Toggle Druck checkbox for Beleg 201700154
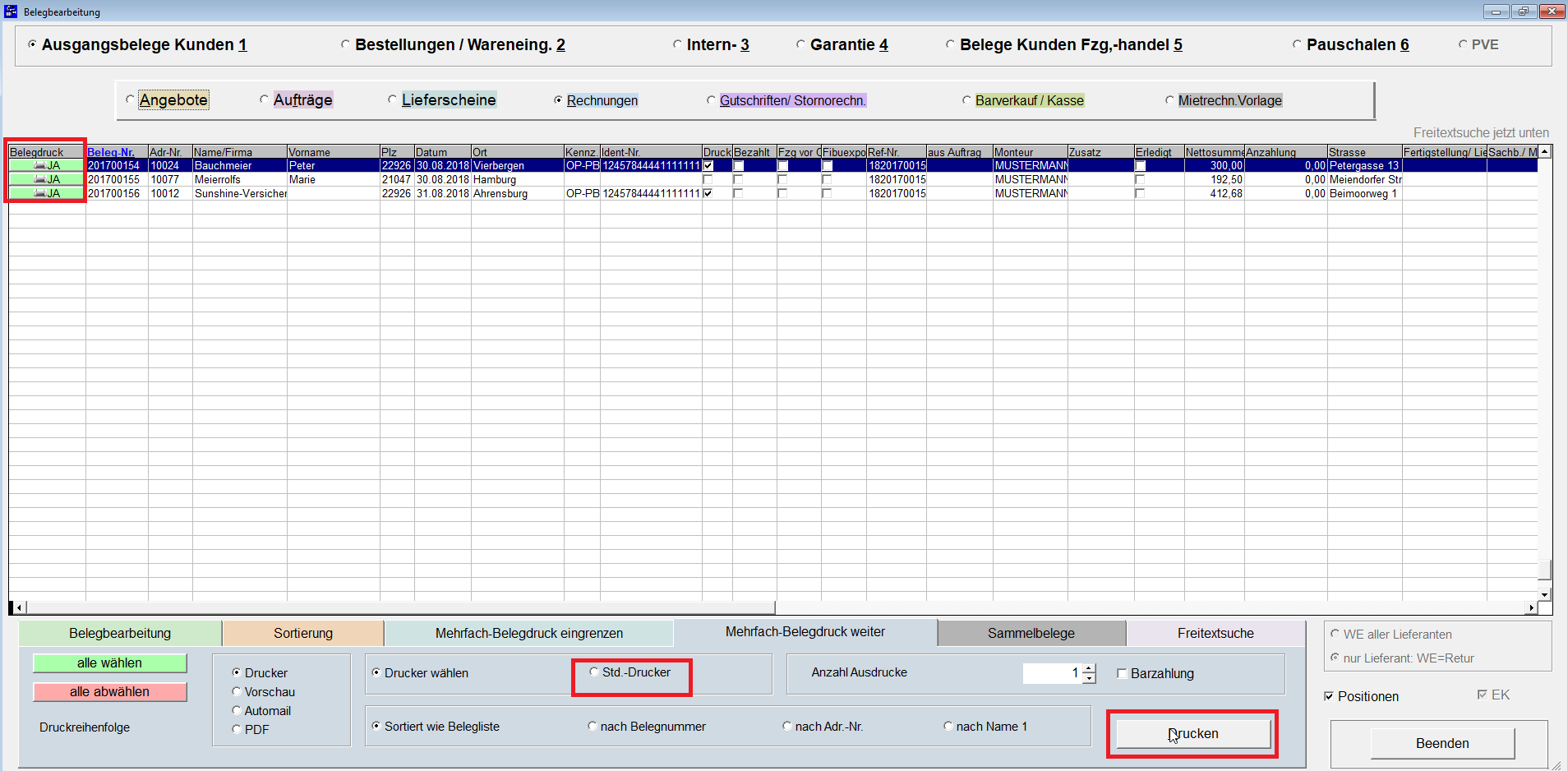This screenshot has width=1568, height=771. pos(708,166)
